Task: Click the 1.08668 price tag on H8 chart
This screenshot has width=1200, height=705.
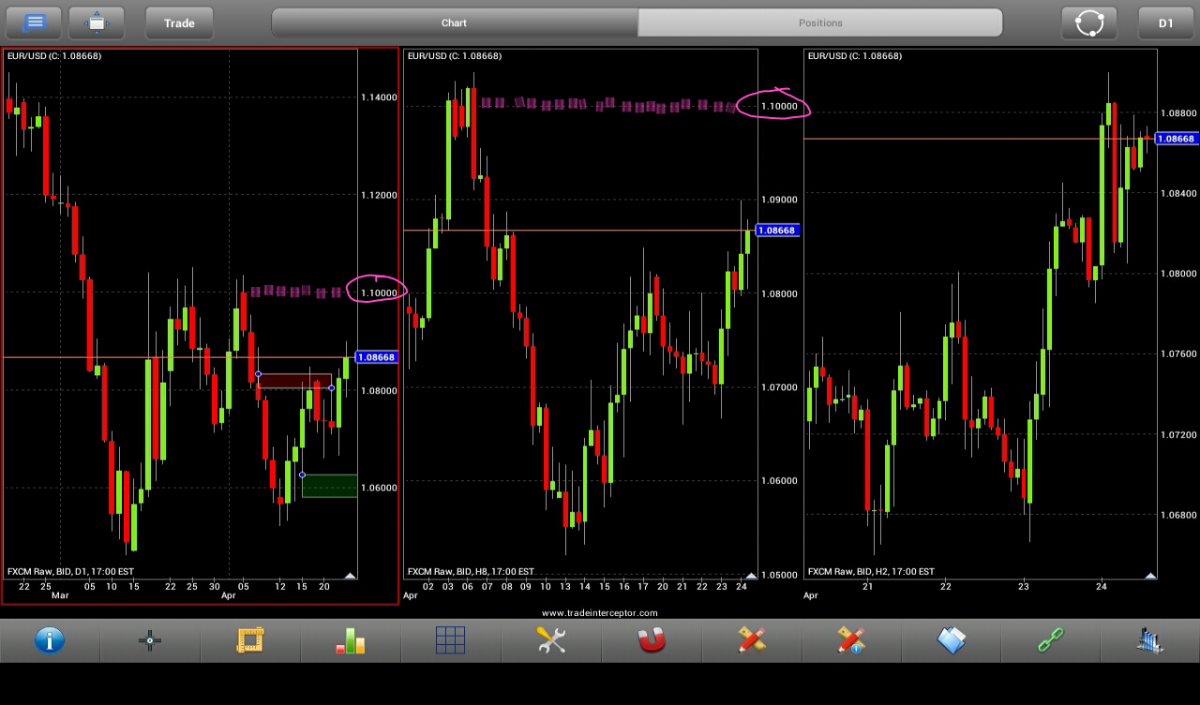Action: 777,230
